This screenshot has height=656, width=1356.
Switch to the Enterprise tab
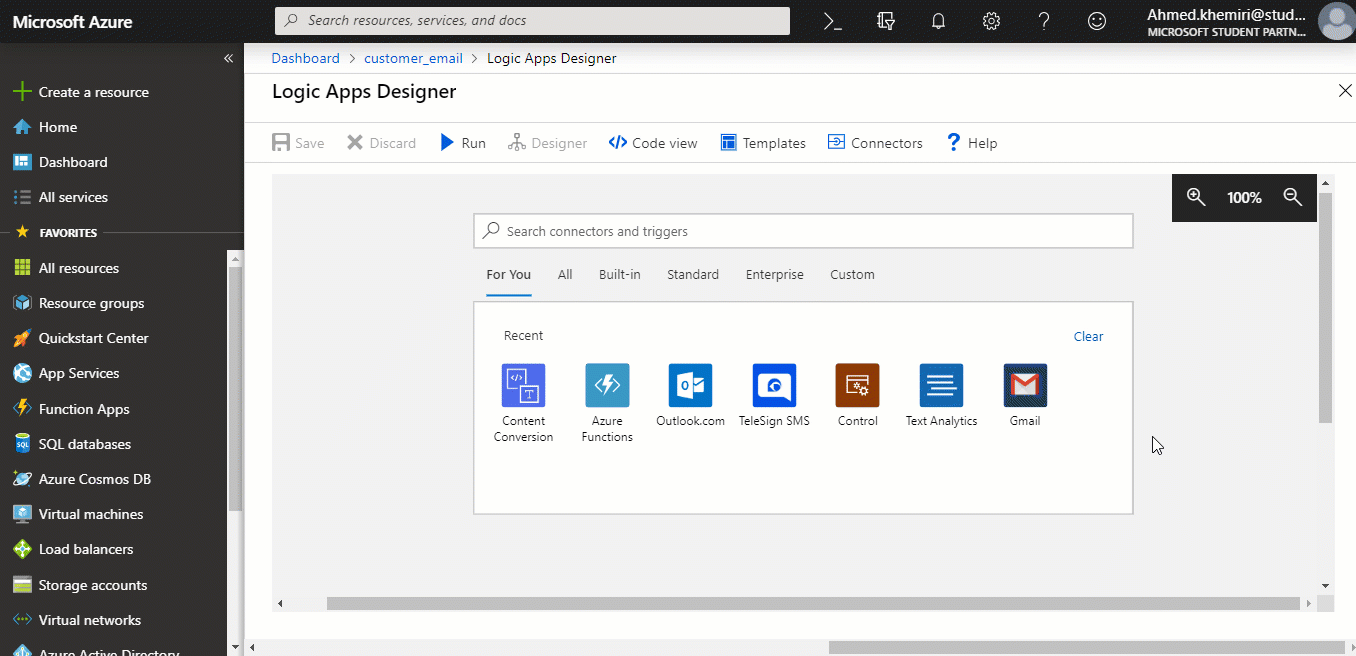[775, 275]
